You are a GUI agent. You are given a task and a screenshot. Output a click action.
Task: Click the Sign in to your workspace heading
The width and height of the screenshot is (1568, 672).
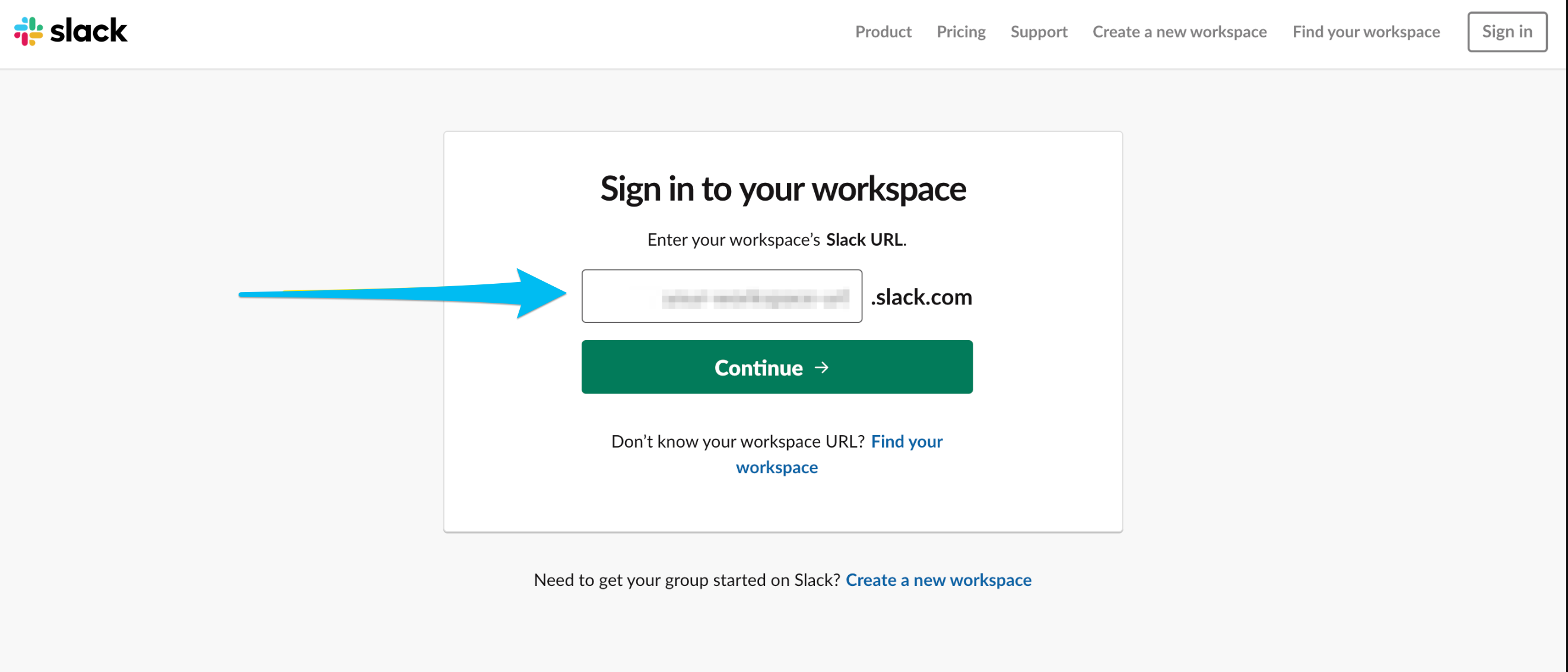pos(782,189)
